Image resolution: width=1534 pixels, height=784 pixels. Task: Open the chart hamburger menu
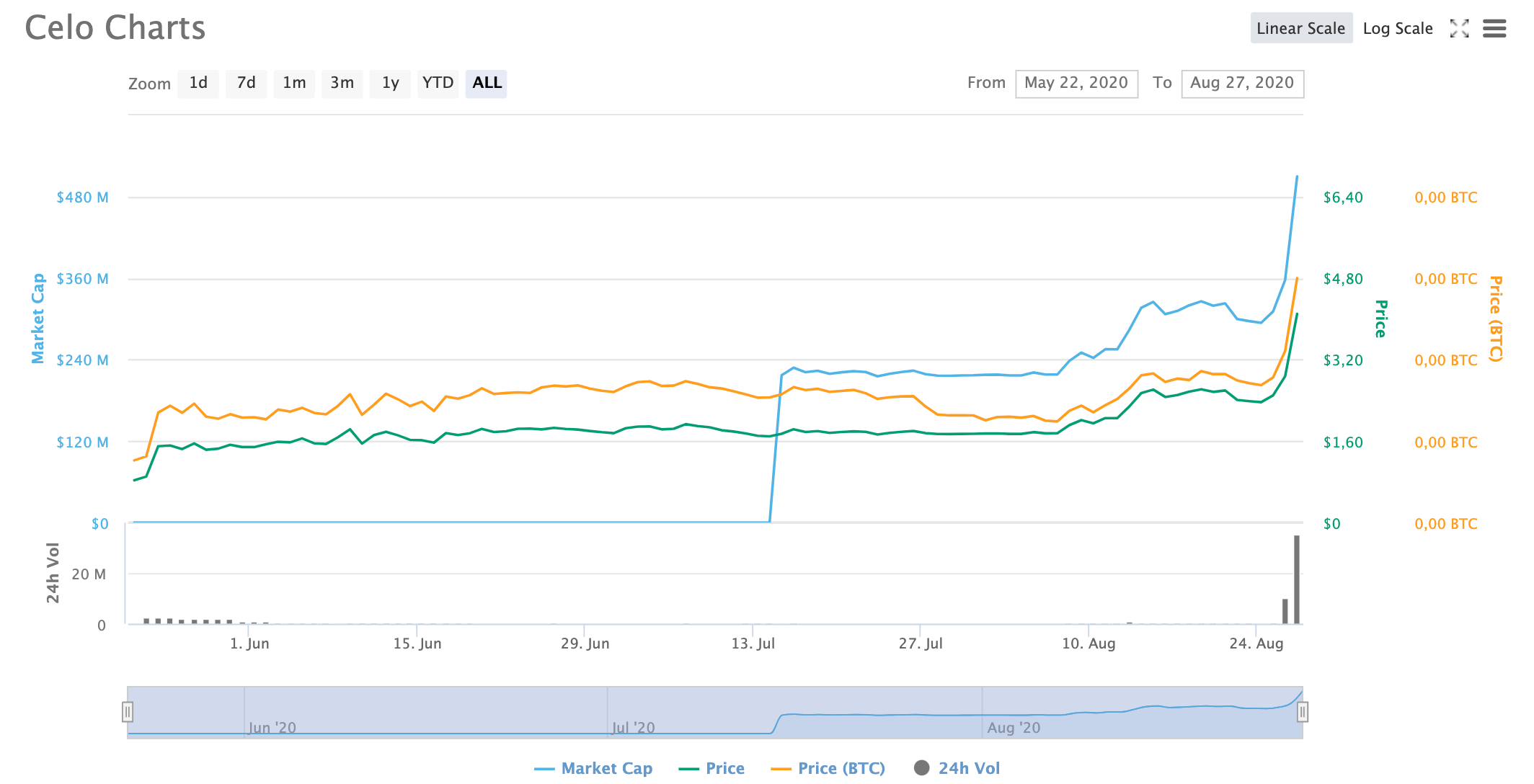pos(1494,29)
